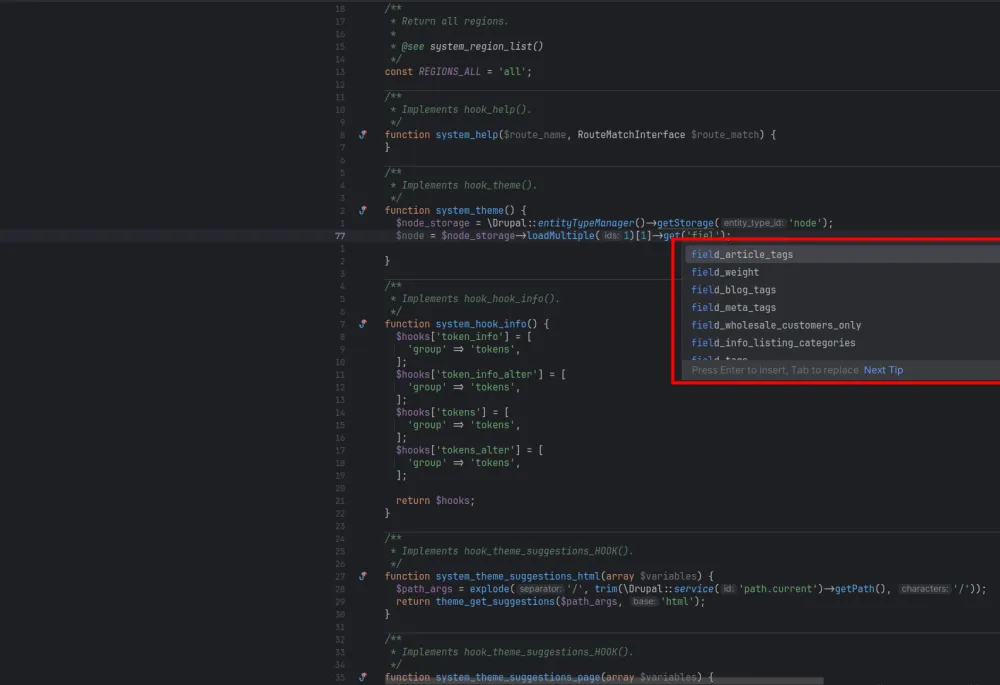Select field_article_tags from the completion list
This screenshot has height=685, width=1000.
pos(742,255)
